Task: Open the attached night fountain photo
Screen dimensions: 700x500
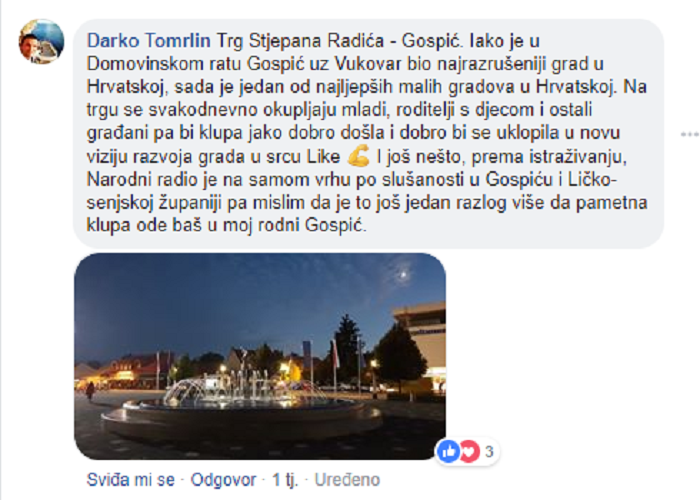Action: [x=260, y=356]
